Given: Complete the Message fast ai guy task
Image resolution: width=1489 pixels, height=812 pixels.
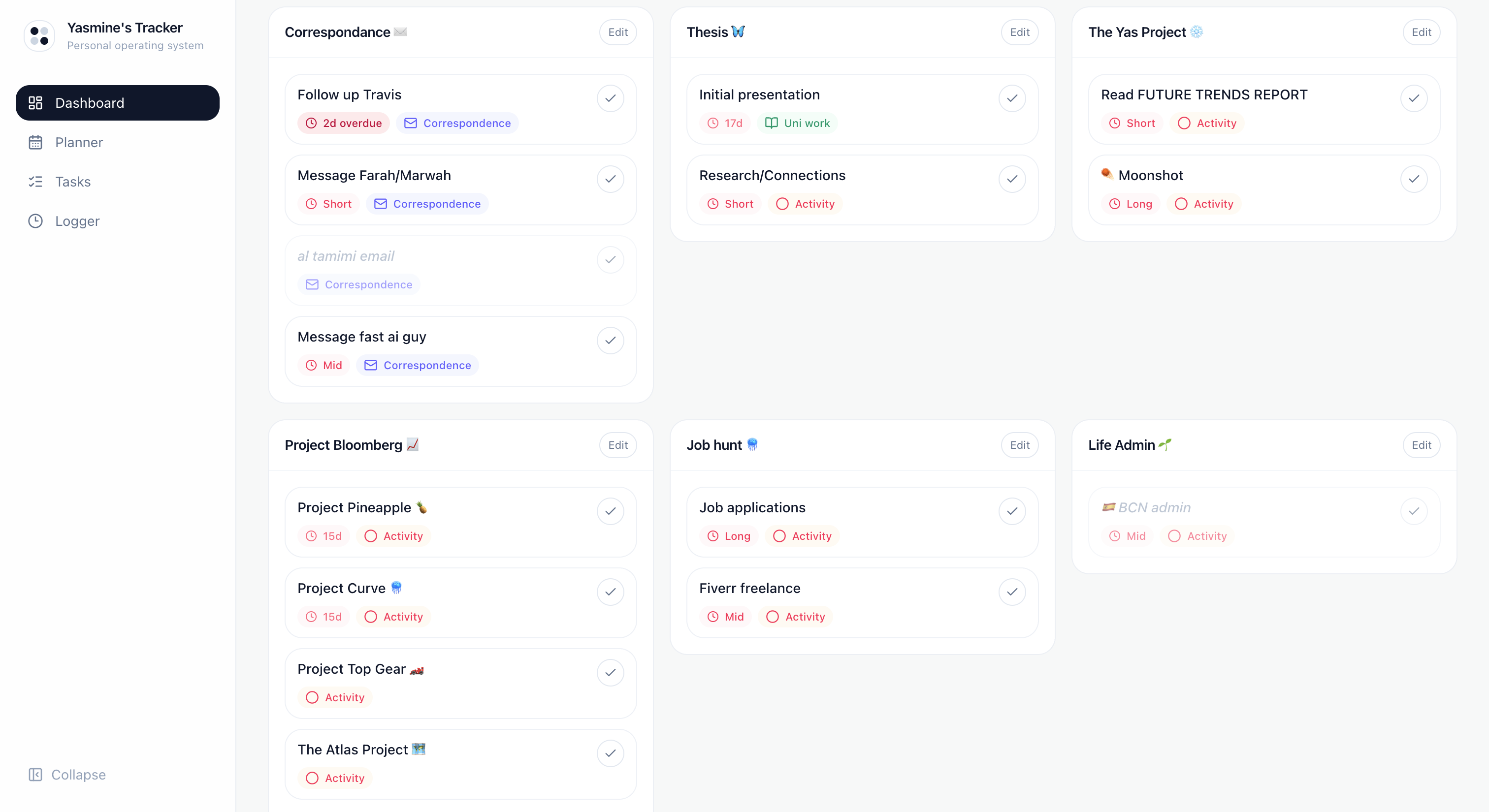Looking at the screenshot, I should [610, 341].
